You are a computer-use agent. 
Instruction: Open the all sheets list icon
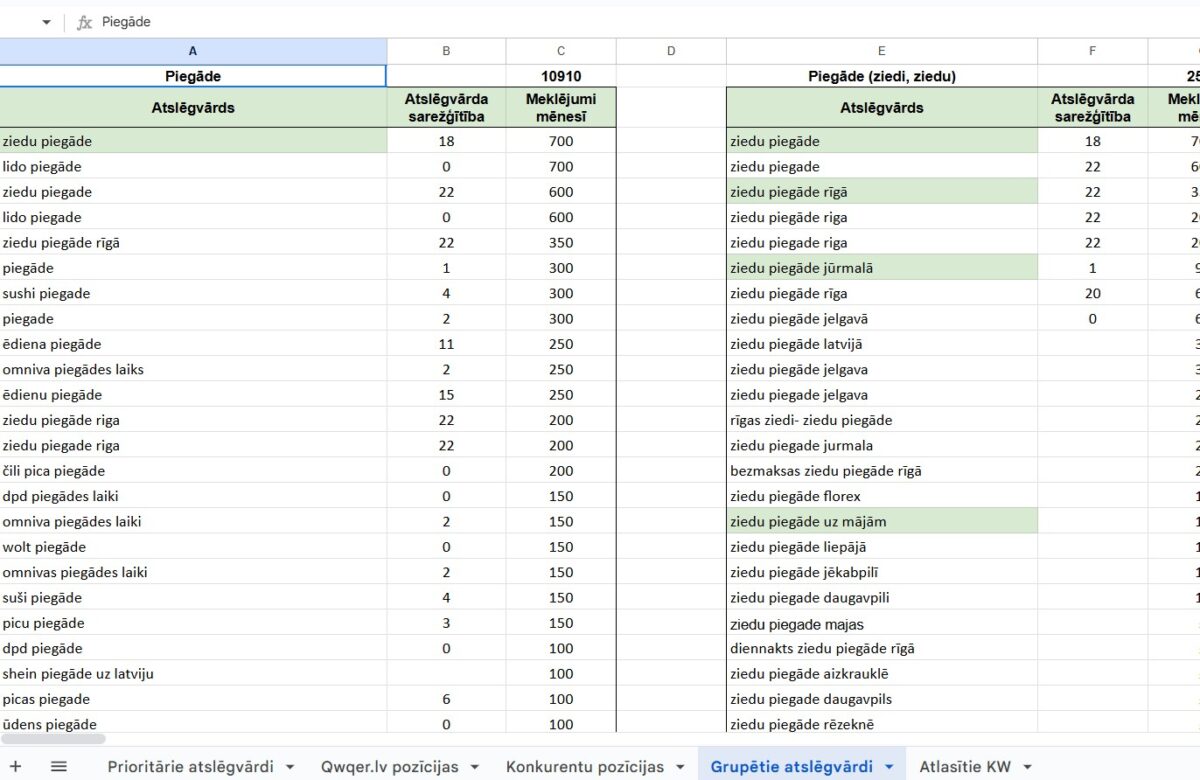[59, 767]
